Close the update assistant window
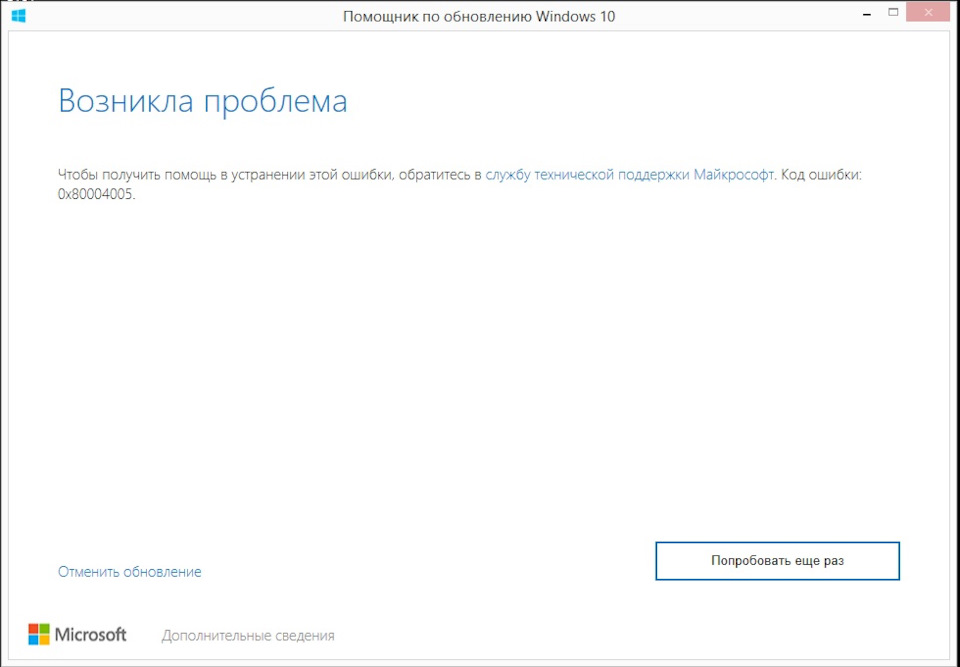Image resolution: width=960 pixels, height=667 pixels. [928, 12]
